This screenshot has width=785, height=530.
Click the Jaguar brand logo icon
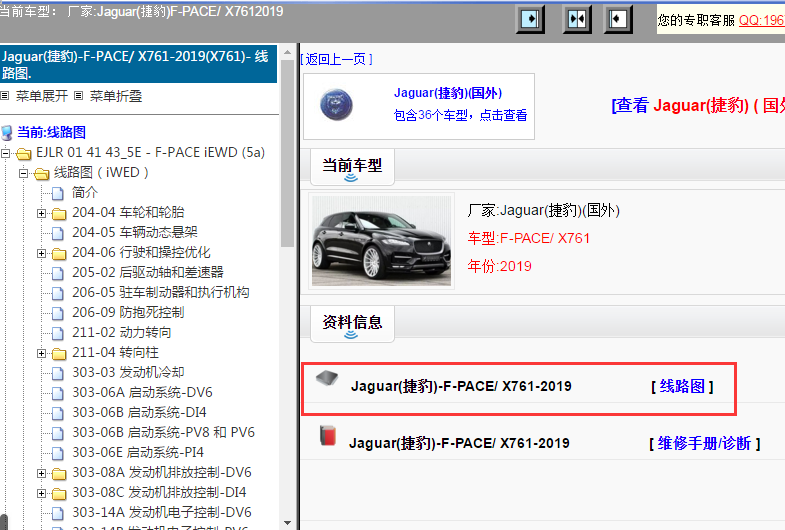point(336,105)
